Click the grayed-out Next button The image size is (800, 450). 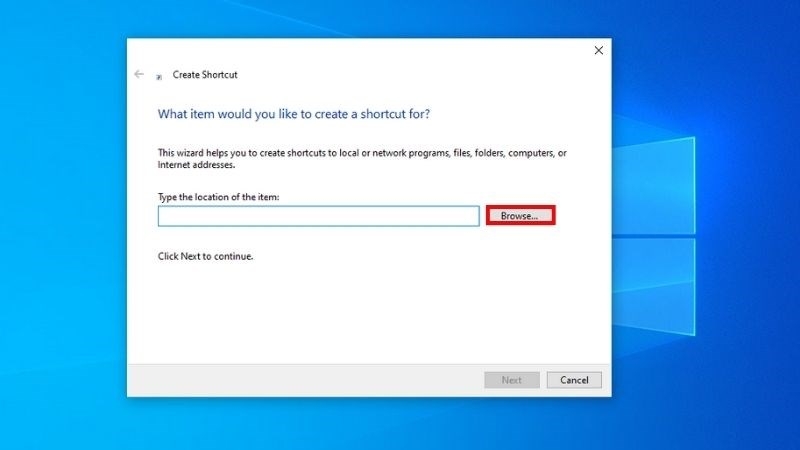tap(511, 380)
